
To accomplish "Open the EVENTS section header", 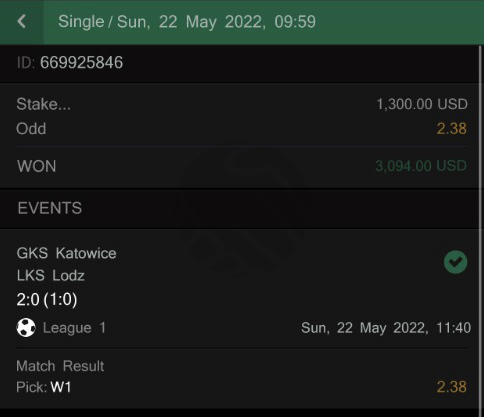I will point(50,208).
